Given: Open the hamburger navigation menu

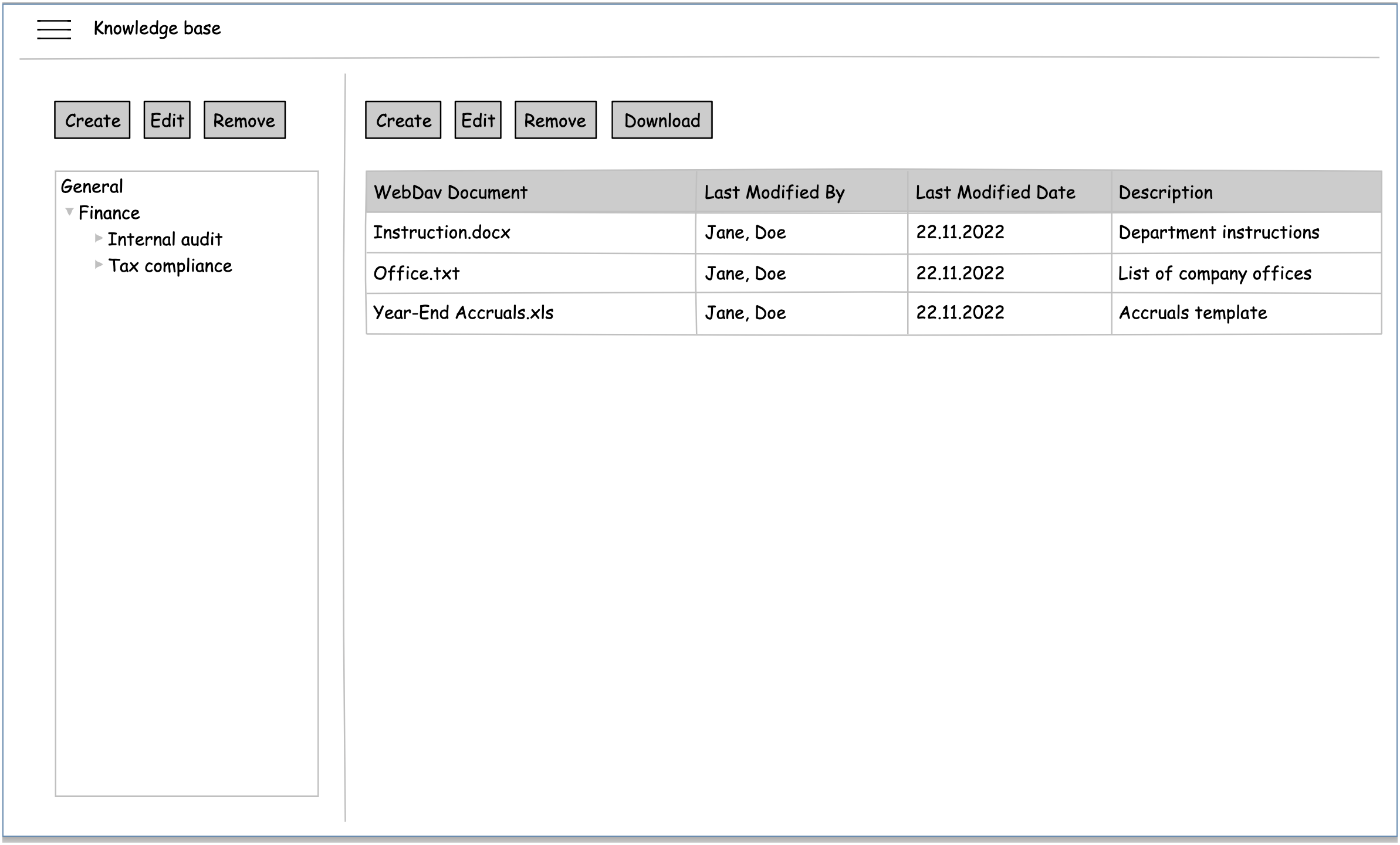Looking at the screenshot, I should 55,29.
